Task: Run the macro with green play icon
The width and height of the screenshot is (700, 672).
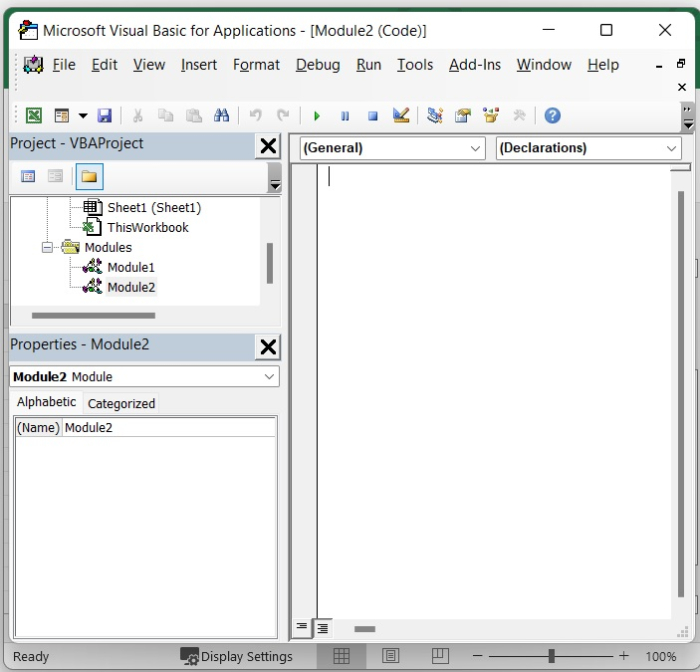Action: [x=317, y=116]
